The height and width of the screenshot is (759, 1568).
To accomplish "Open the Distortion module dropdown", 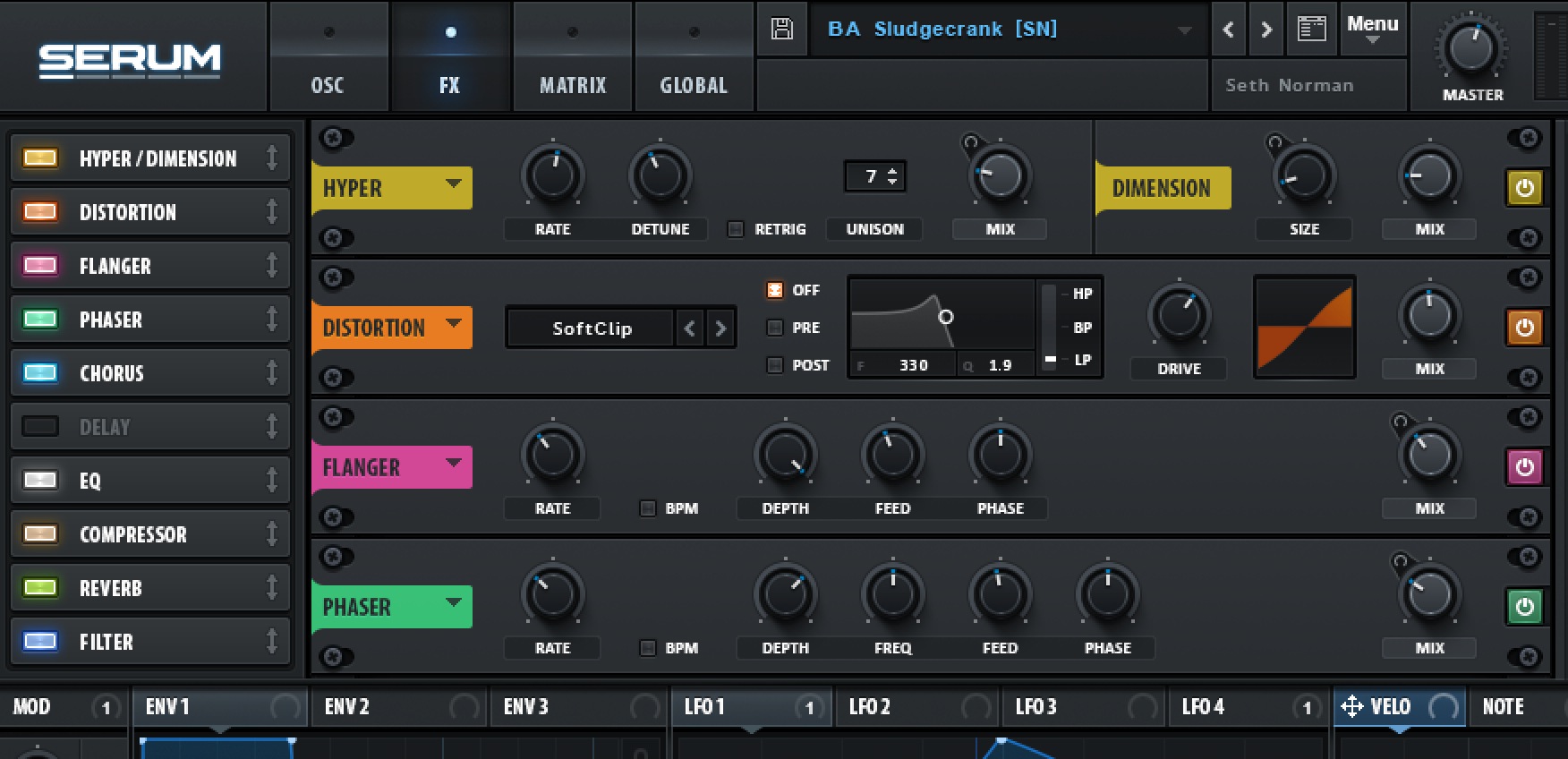I will coord(454,323).
